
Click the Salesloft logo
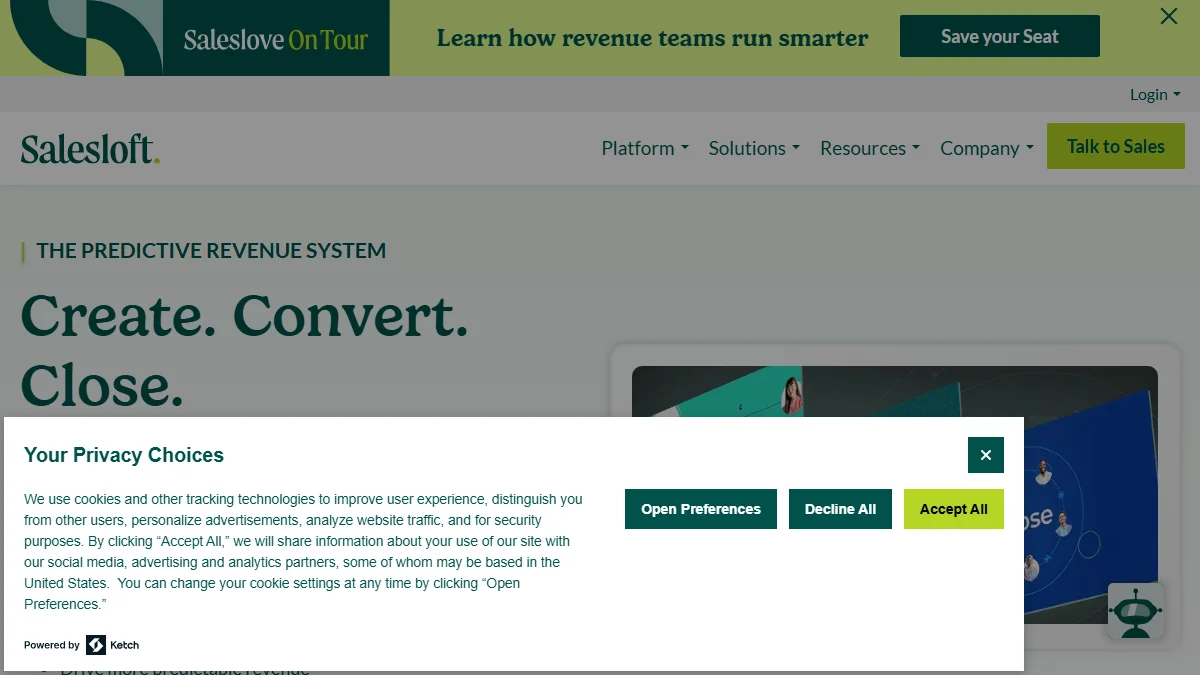pyautogui.click(x=90, y=148)
